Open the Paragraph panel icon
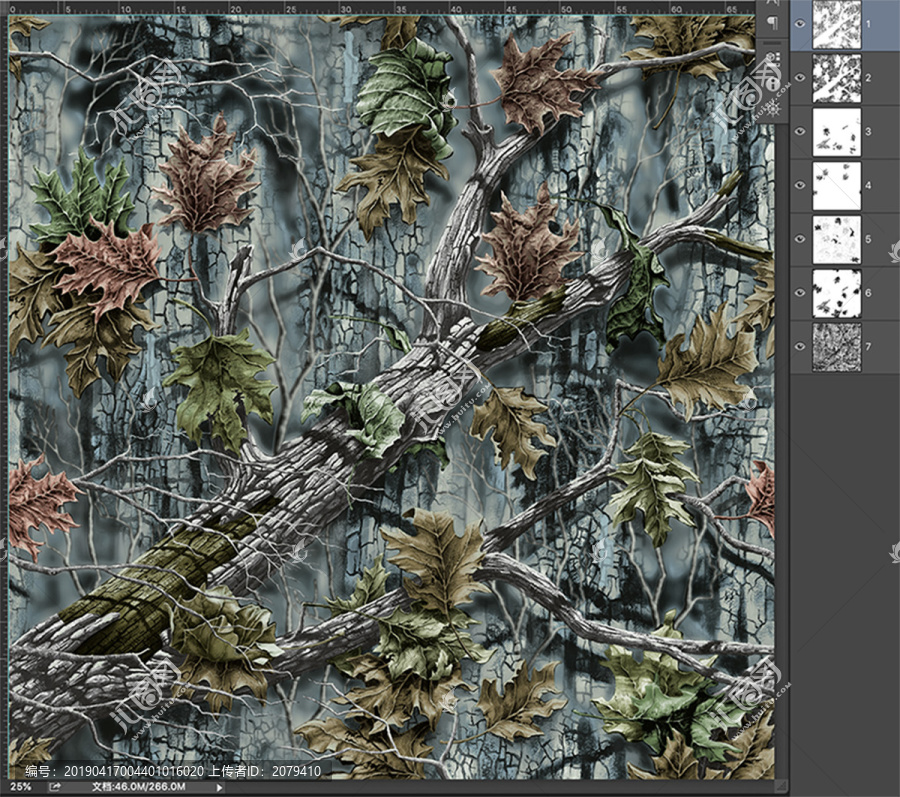Image resolution: width=900 pixels, height=797 pixels. [x=773, y=23]
